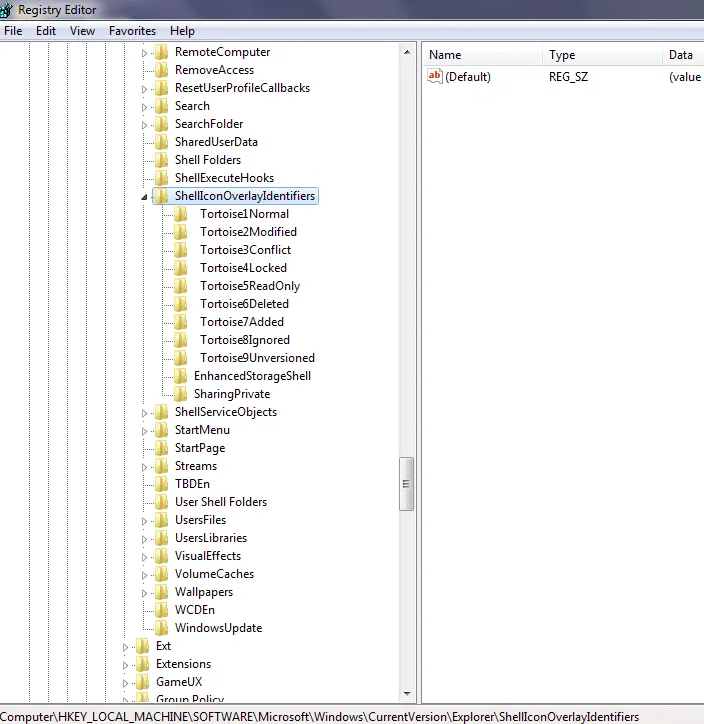Open the View menu
704x724 pixels.
pyautogui.click(x=82, y=31)
